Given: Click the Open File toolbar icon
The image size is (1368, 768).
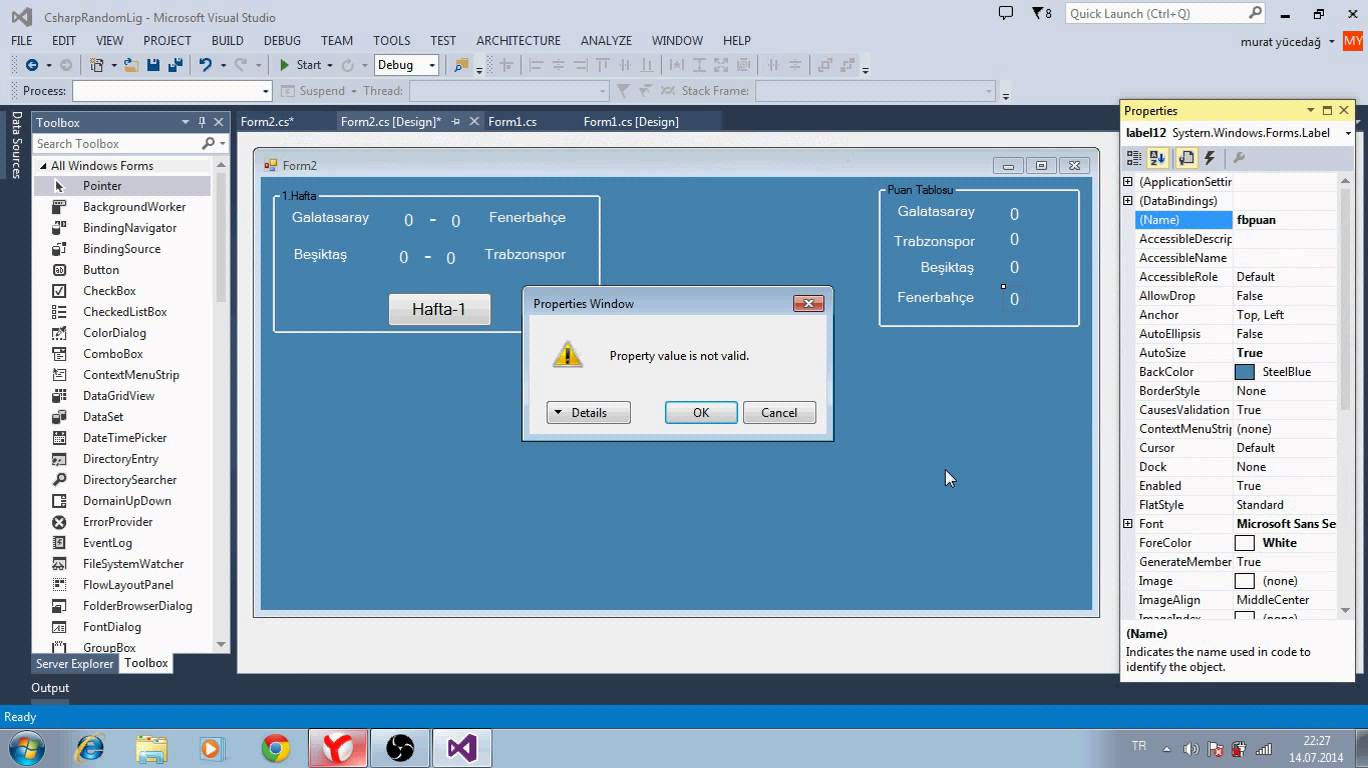Looking at the screenshot, I should 132,65.
